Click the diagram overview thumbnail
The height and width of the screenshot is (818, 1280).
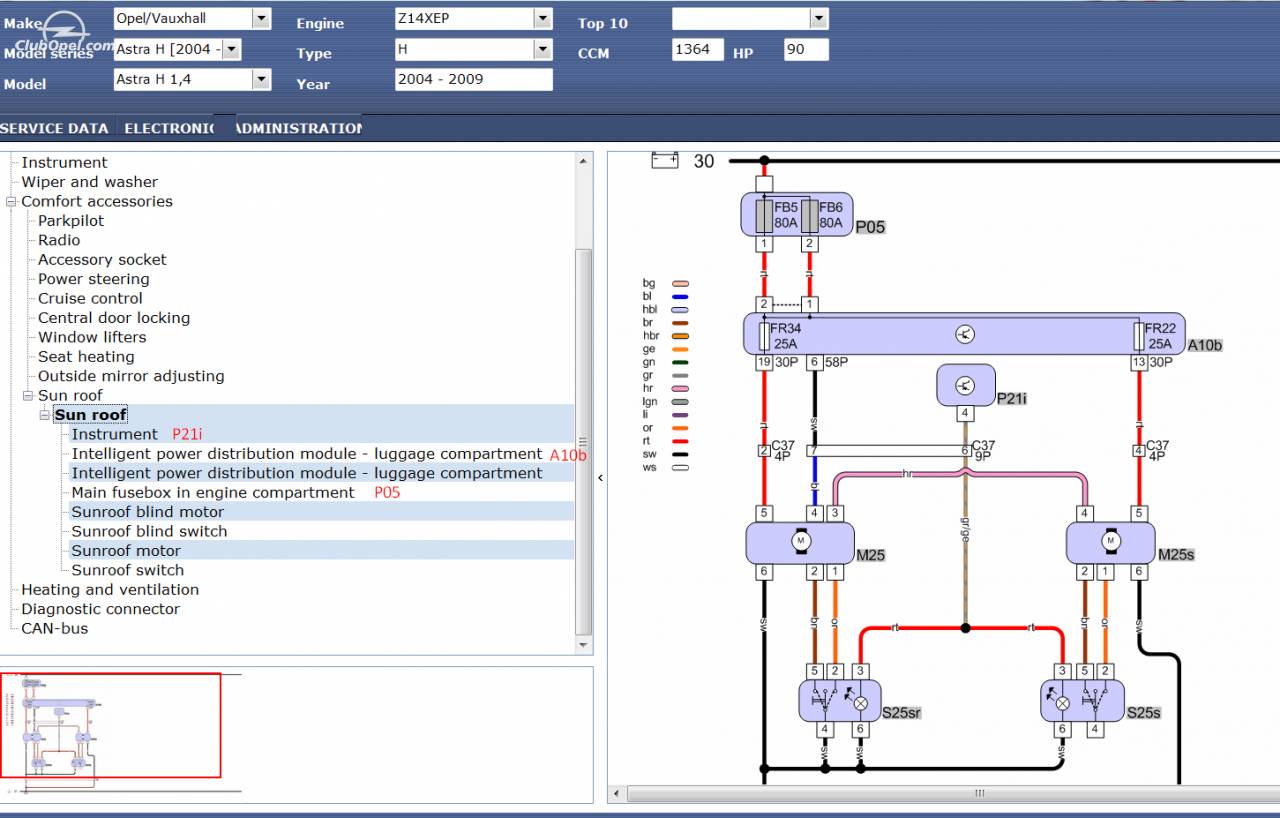pos(110,725)
